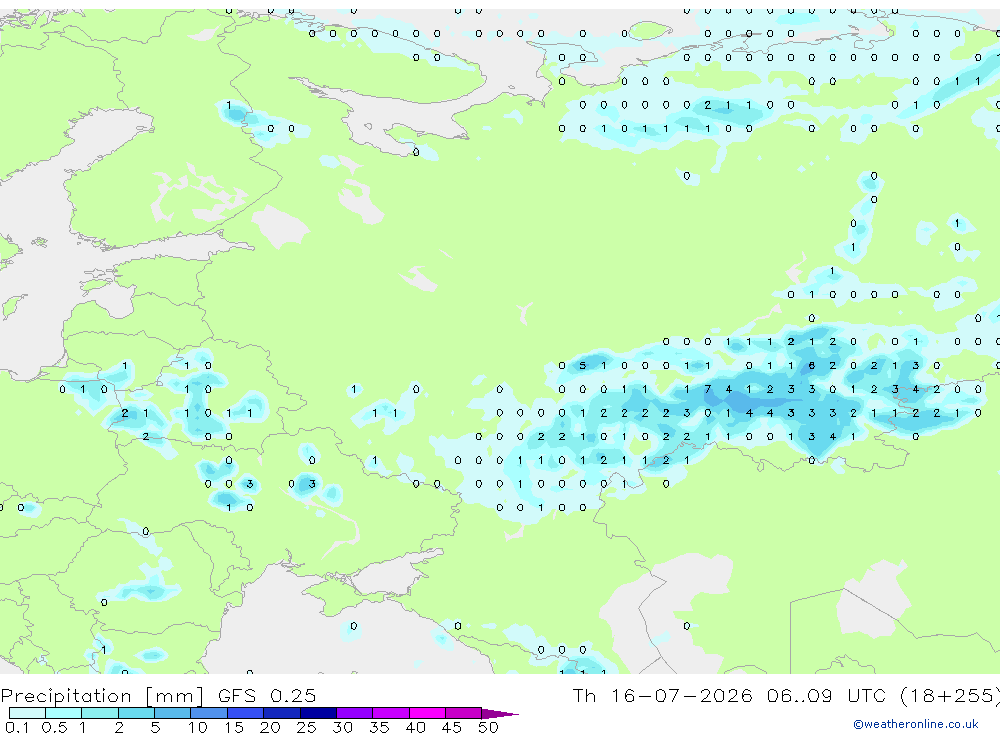Click the 'Th' weekday abbreviation
1000x733 pixels.
[584, 695]
